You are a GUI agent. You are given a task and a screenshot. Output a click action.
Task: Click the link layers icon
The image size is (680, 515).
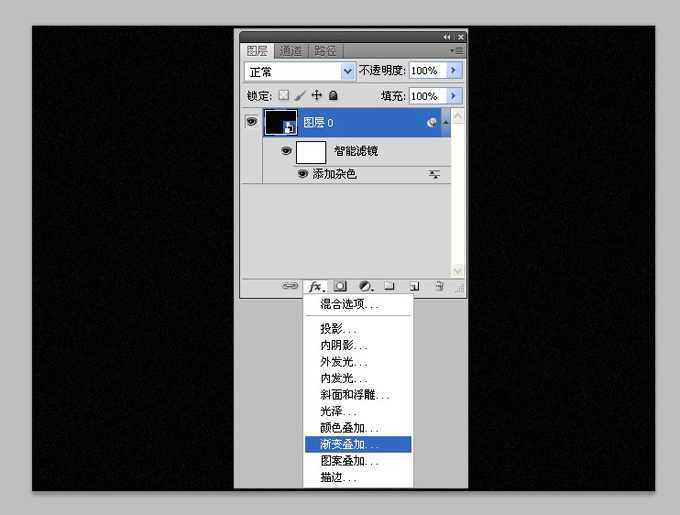click(290, 286)
